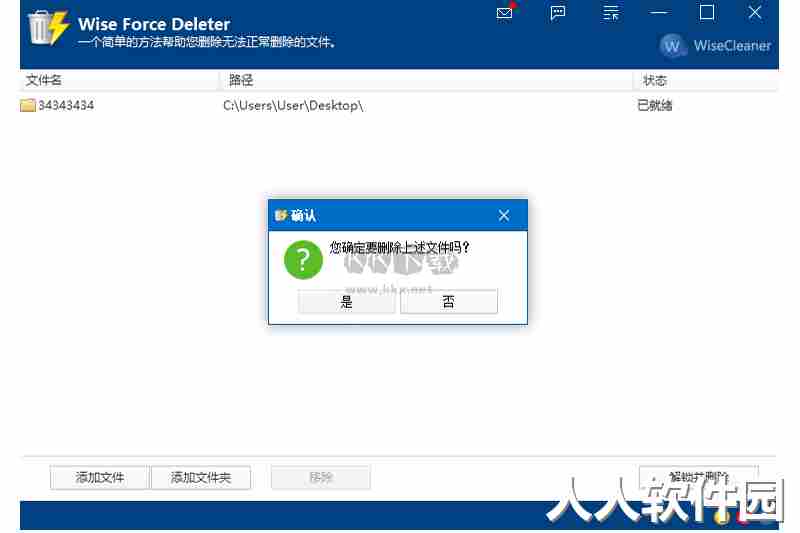Click the 已就绪 status cell
This screenshot has width=800, height=533.
pyautogui.click(x=655, y=106)
